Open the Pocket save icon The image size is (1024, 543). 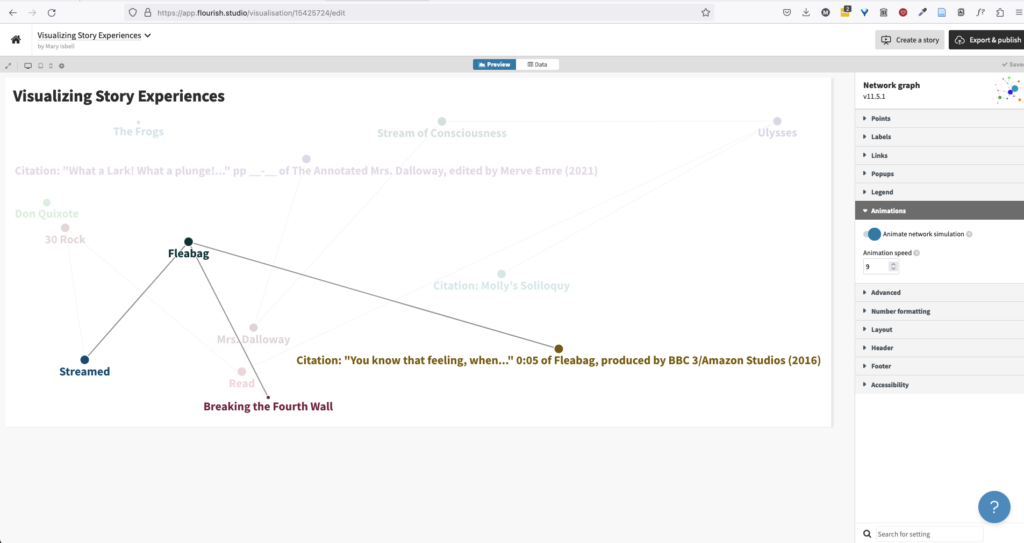(x=787, y=12)
